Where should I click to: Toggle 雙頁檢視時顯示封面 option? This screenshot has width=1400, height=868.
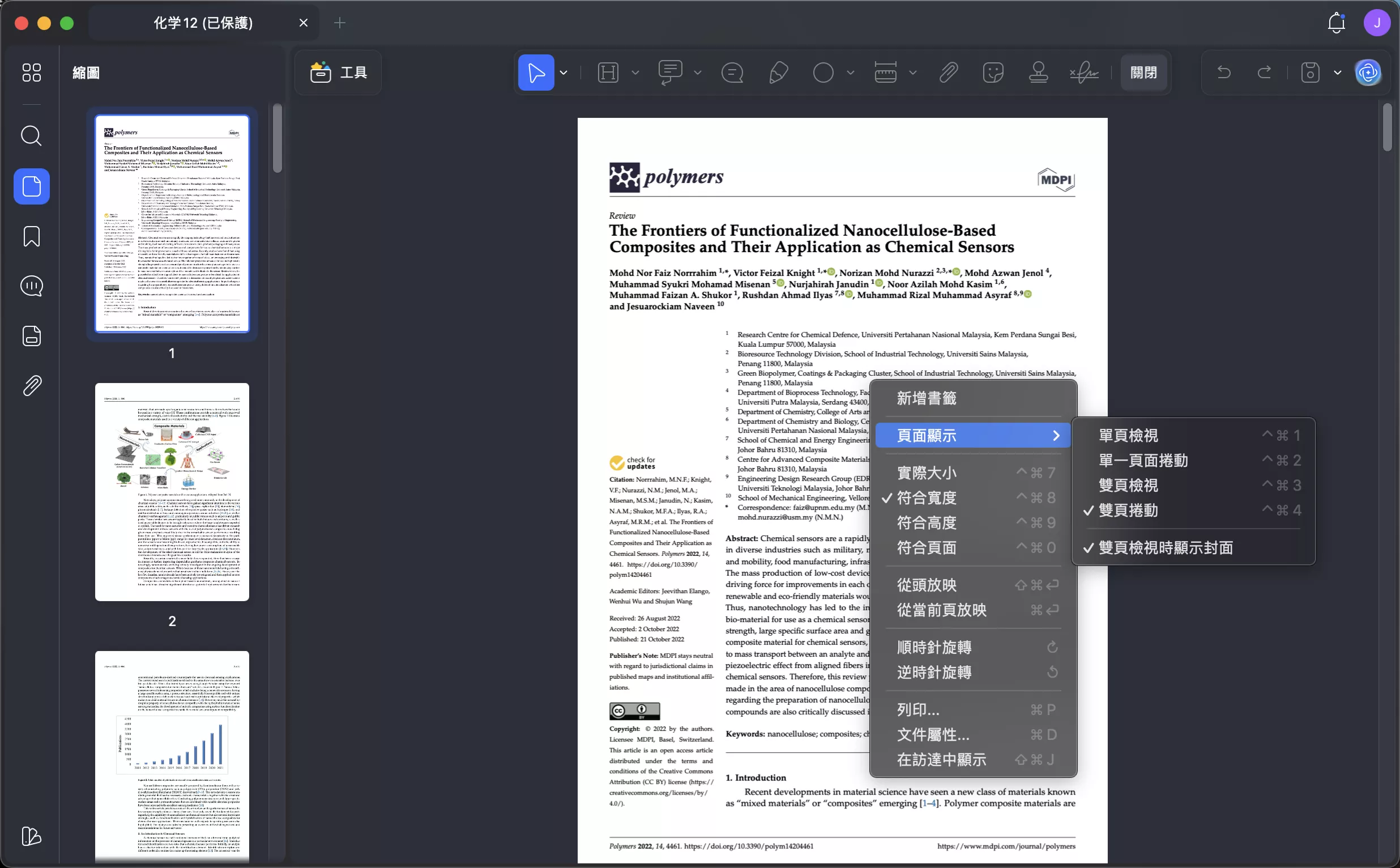1193,548
